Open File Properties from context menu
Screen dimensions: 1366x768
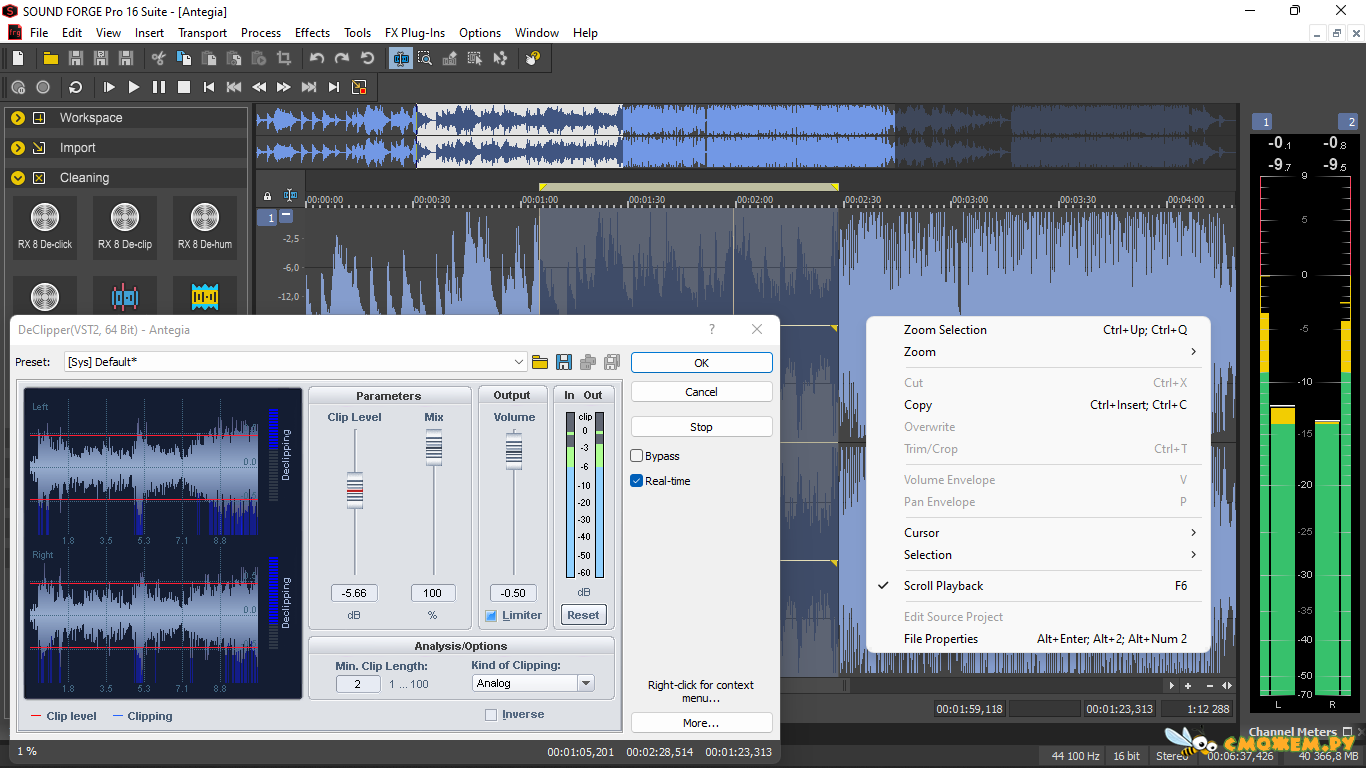click(1037, 639)
